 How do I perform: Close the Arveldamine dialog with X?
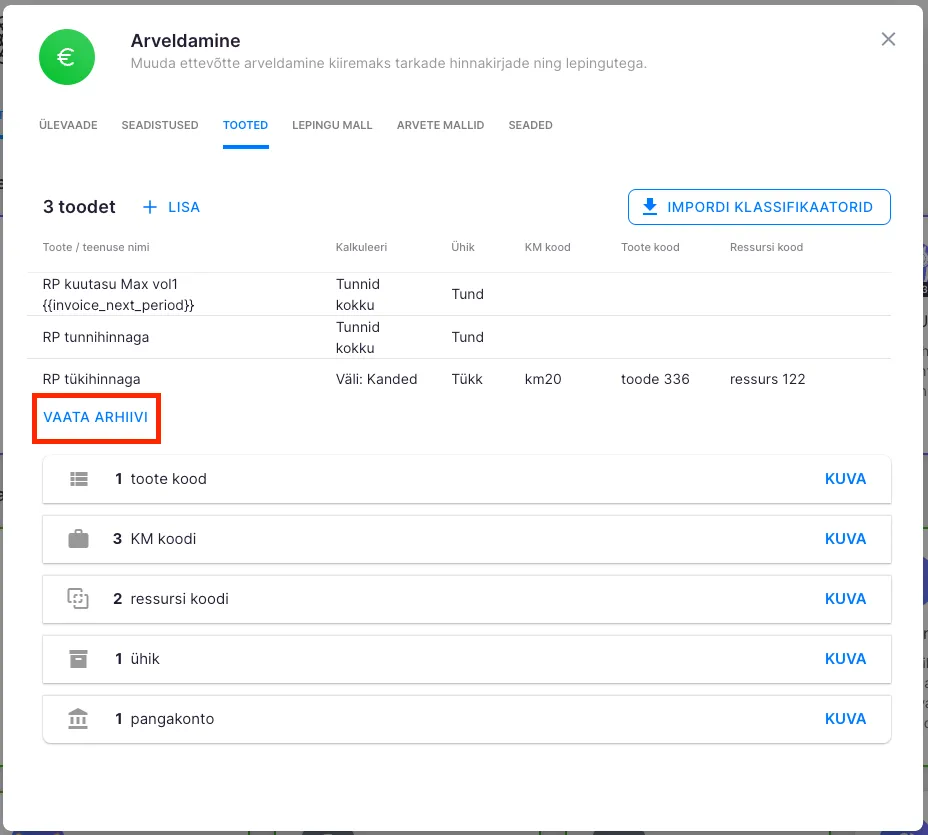tap(888, 39)
